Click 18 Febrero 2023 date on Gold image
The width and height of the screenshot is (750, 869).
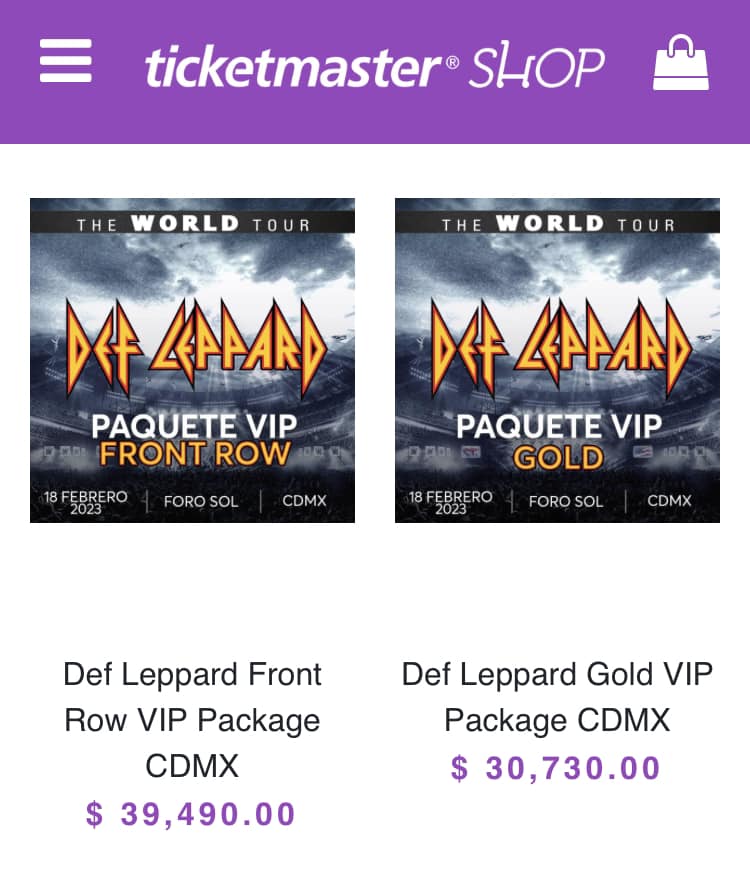pyautogui.click(x=451, y=501)
